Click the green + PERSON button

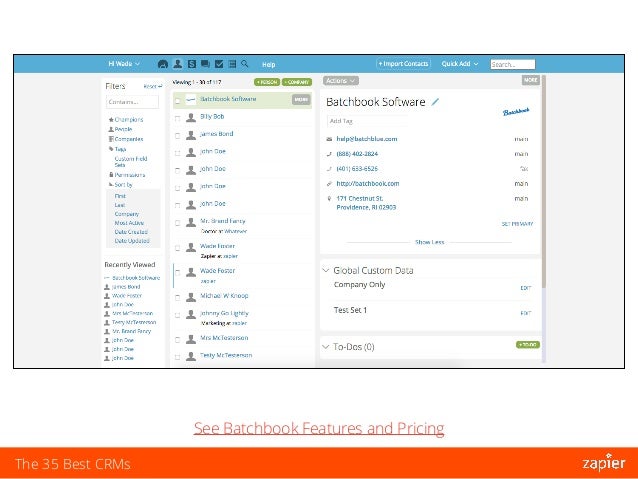coord(267,82)
